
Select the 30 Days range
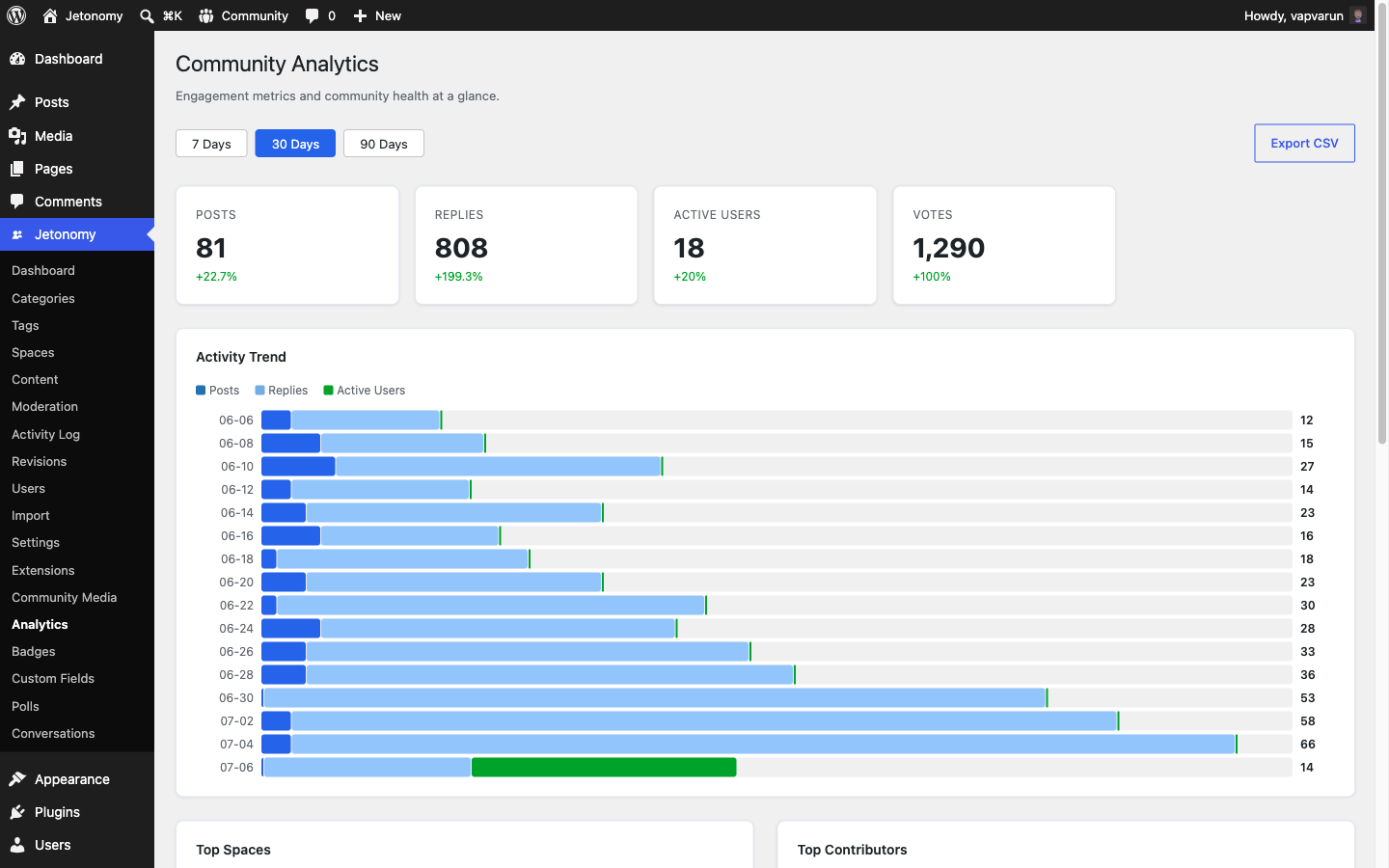click(x=295, y=144)
